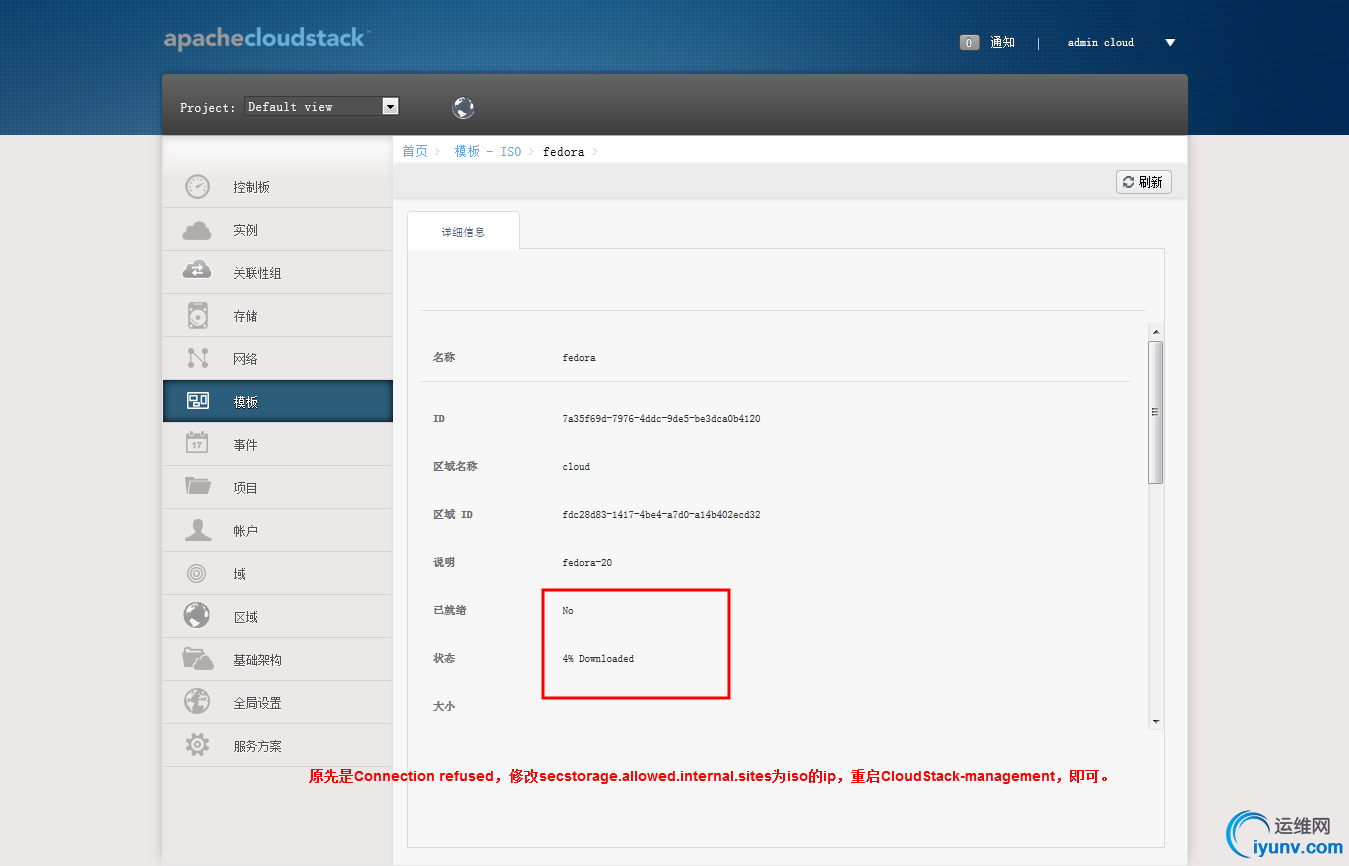Select 关联性组 in the sidebar

click(278, 273)
